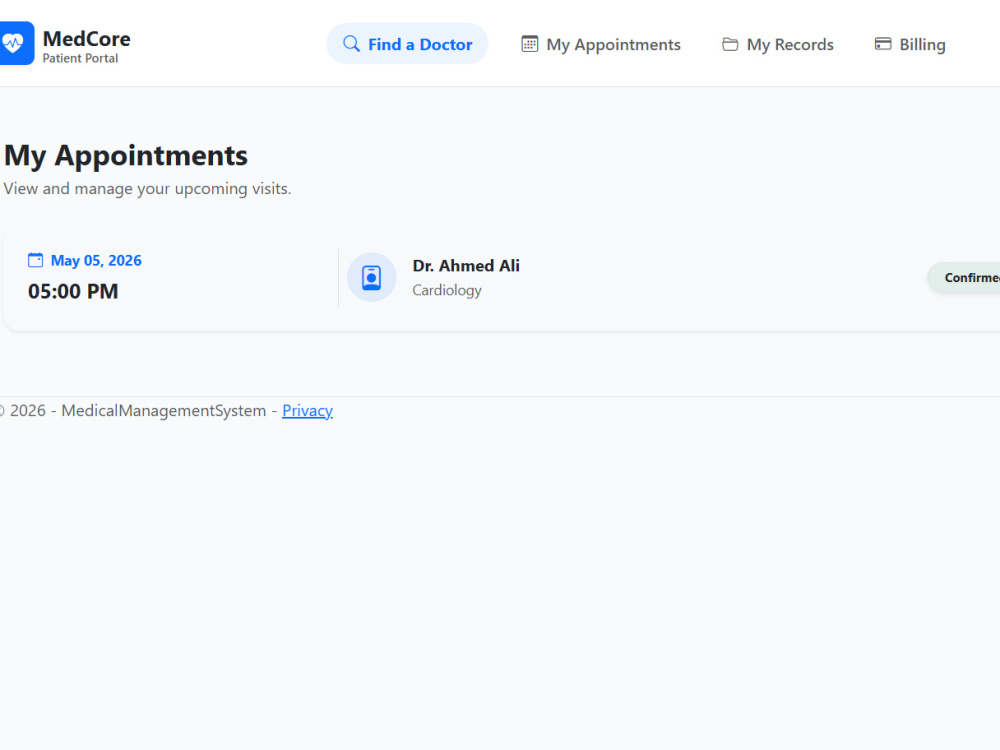Open the Privacy link in footer
This screenshot has width=1000, height=750.
pos(307,410)
